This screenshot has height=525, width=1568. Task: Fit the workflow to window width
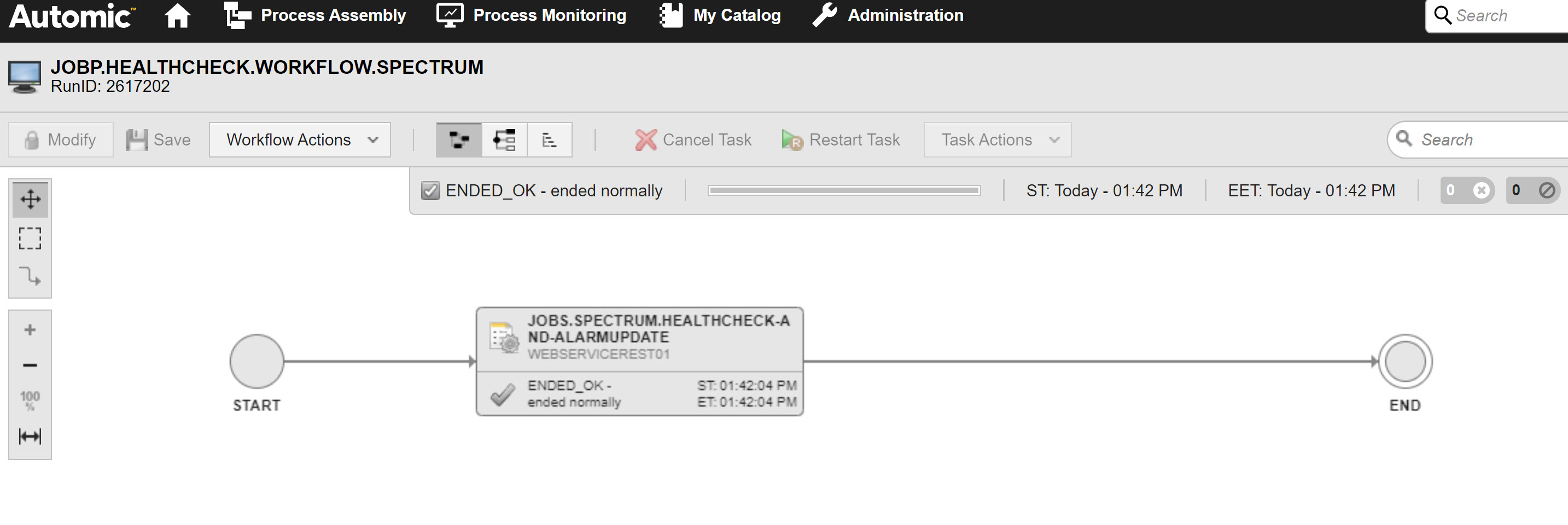tap(30, 435)
